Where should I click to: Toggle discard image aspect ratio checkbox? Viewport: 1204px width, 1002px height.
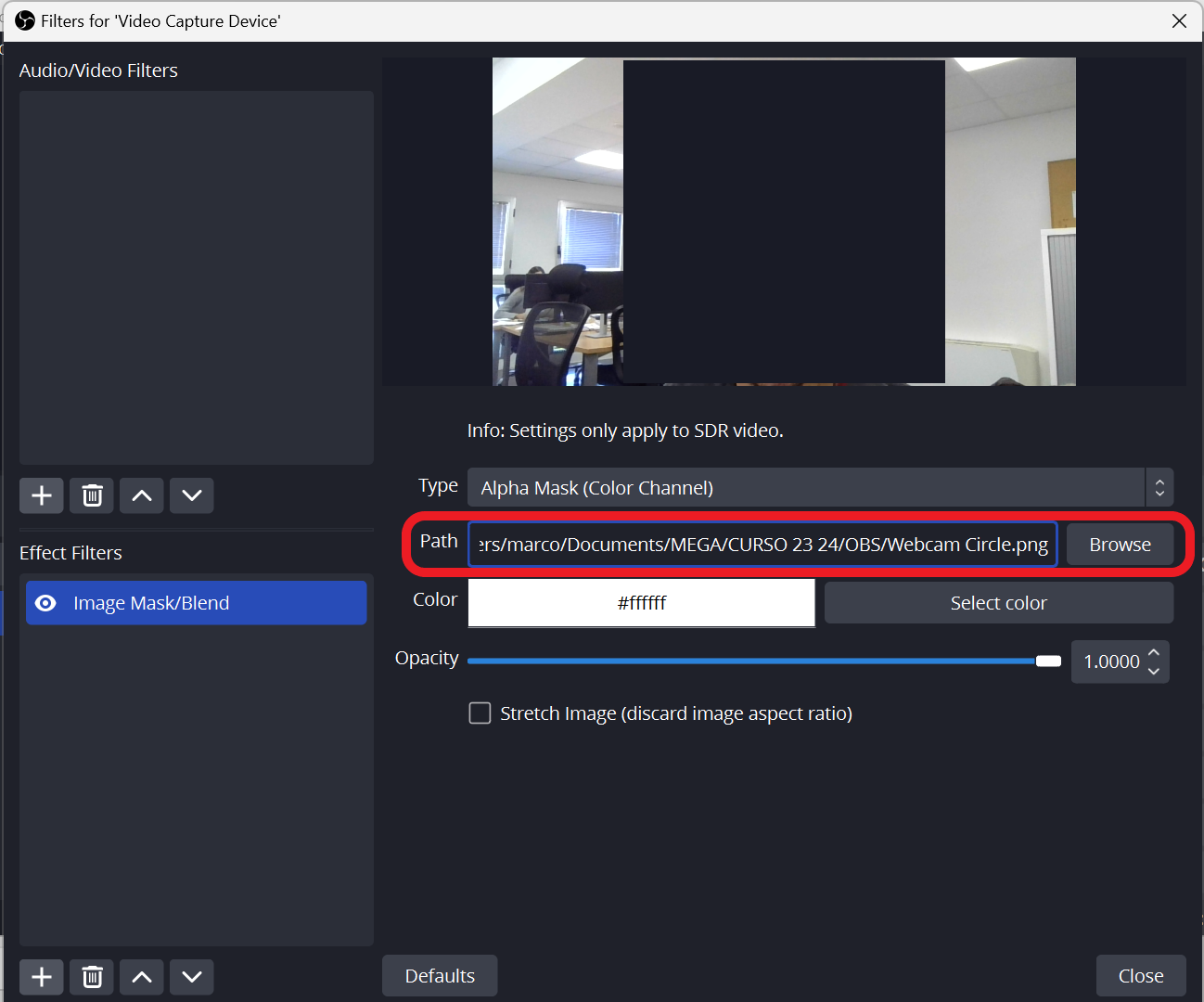480,713
